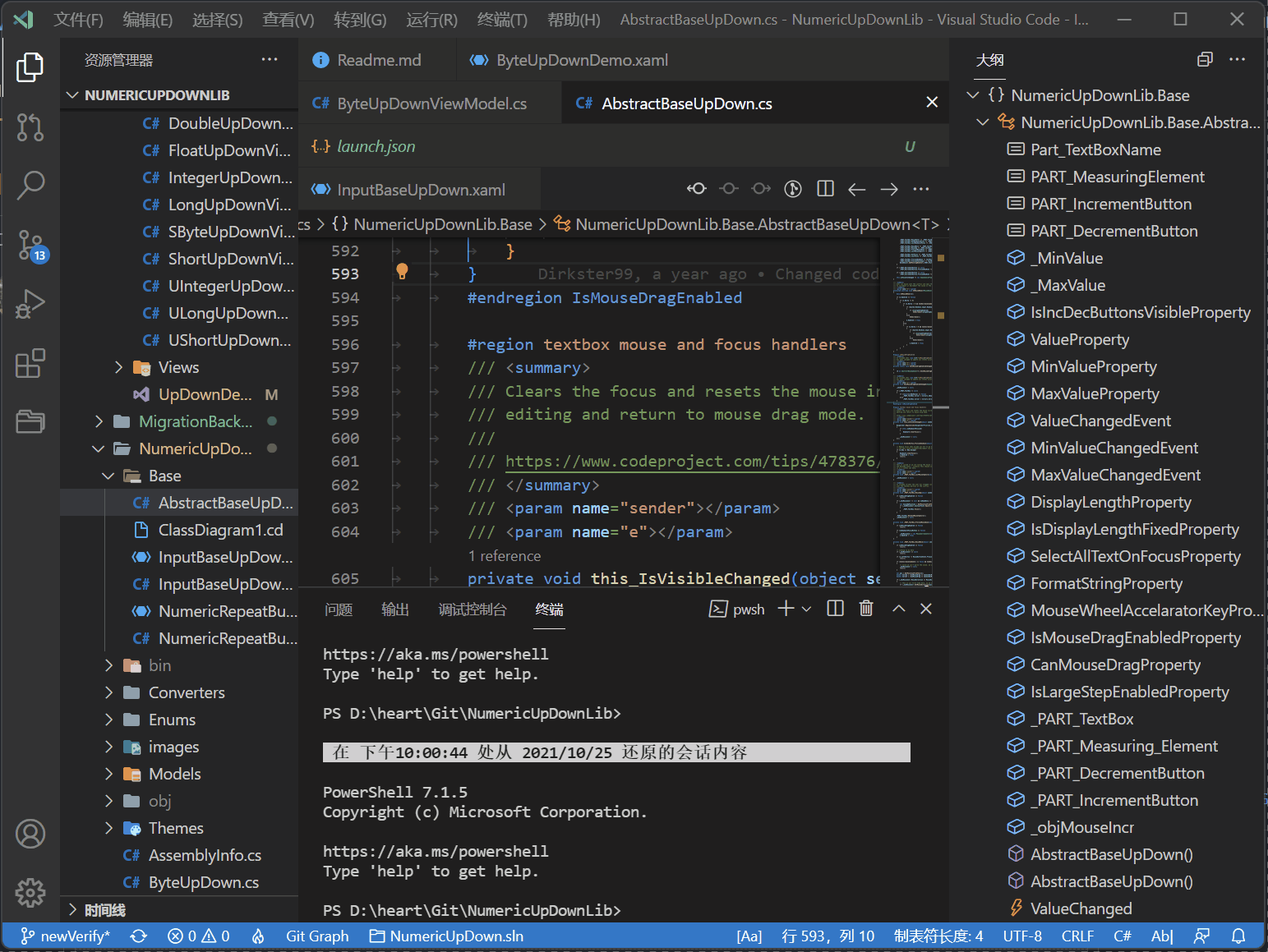Open Source Control view with 13 badge
Image resolution: width=1268 pixels, height=952 pixels.
[32, 246]
